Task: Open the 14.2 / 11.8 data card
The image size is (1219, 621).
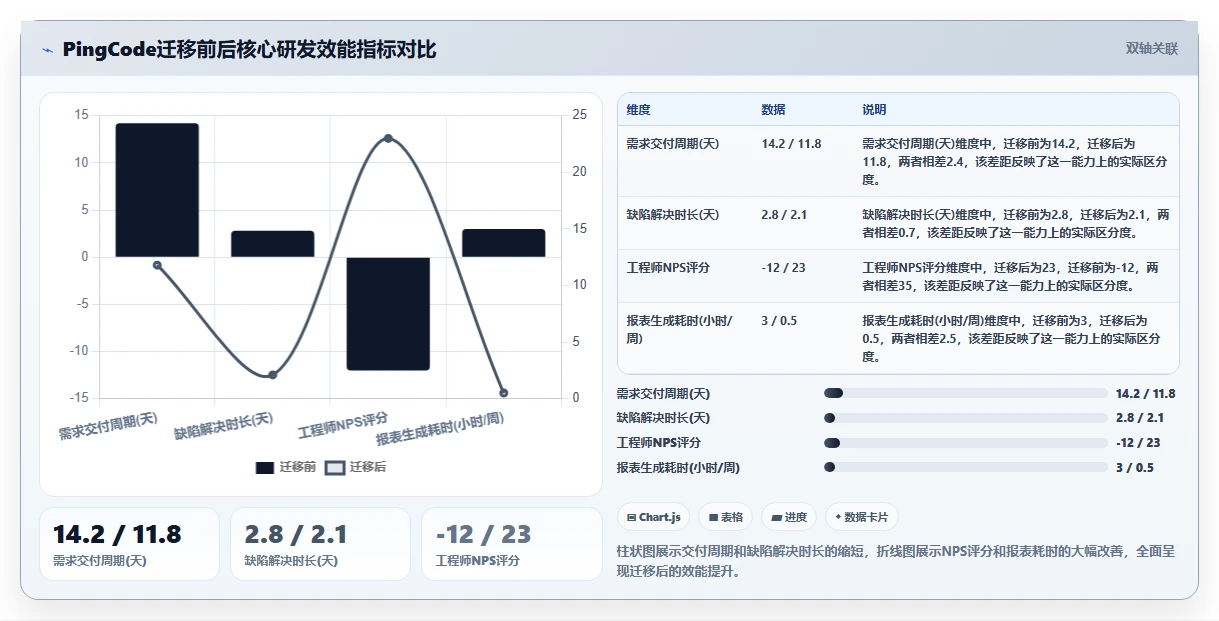Action: click(x=129, y=544)
